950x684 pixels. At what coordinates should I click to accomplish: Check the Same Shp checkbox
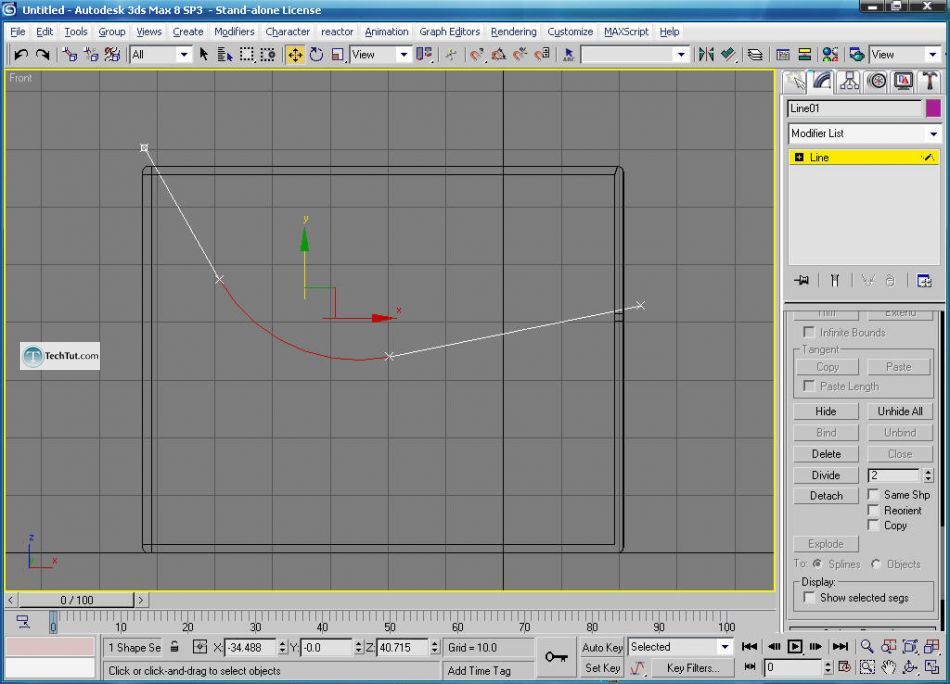coord(873,494)
